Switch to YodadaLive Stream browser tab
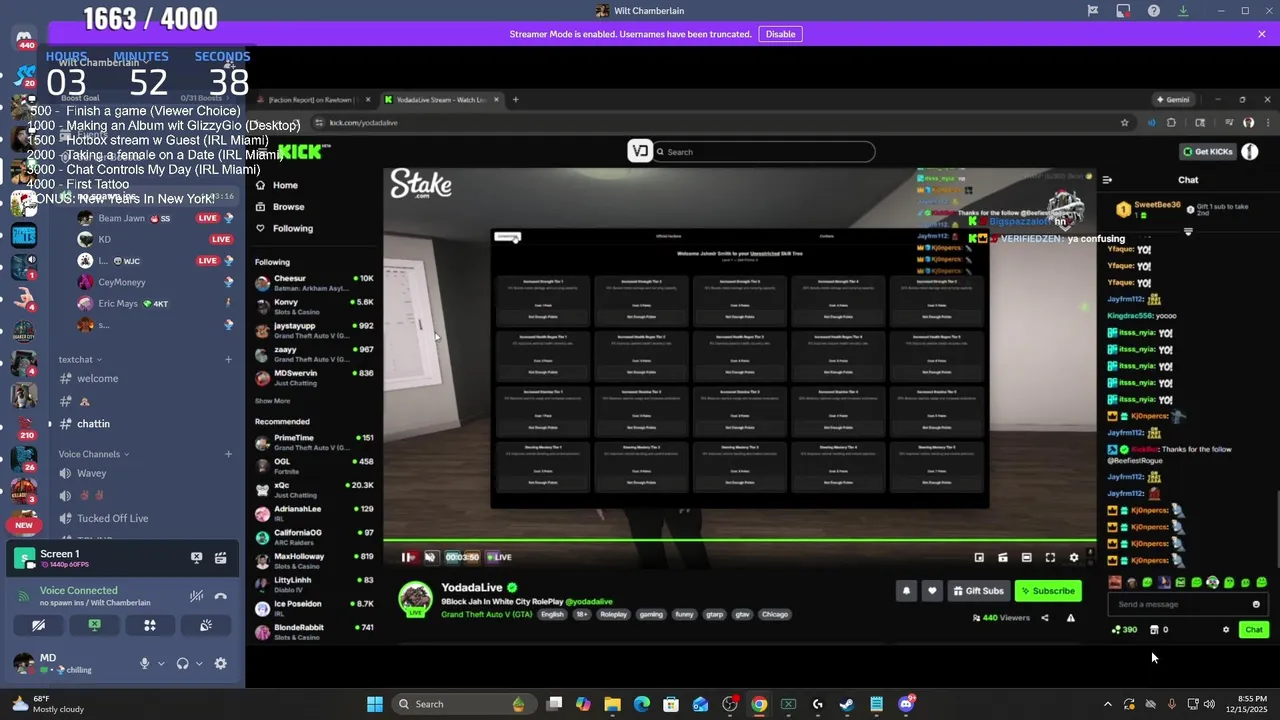This screenshot has width=1280, height=720. point(440,100)
